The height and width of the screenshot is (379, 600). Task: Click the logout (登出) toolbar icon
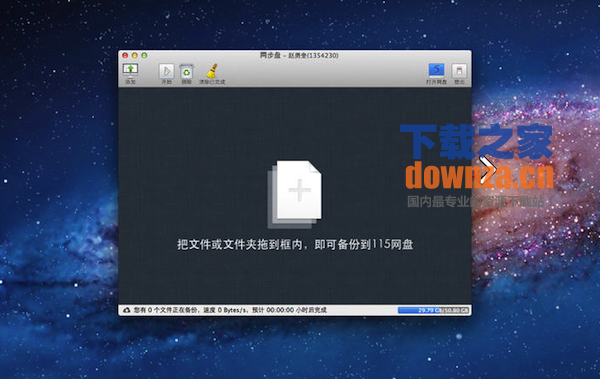[459, 71]
